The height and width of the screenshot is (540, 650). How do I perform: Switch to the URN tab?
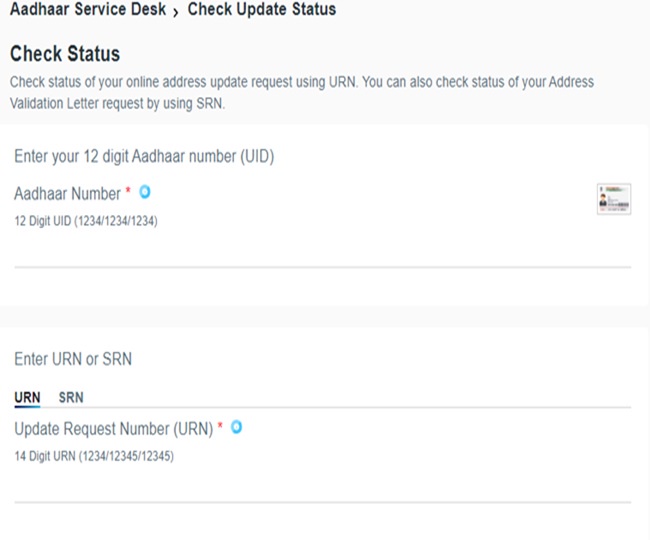tap(27, 397)
